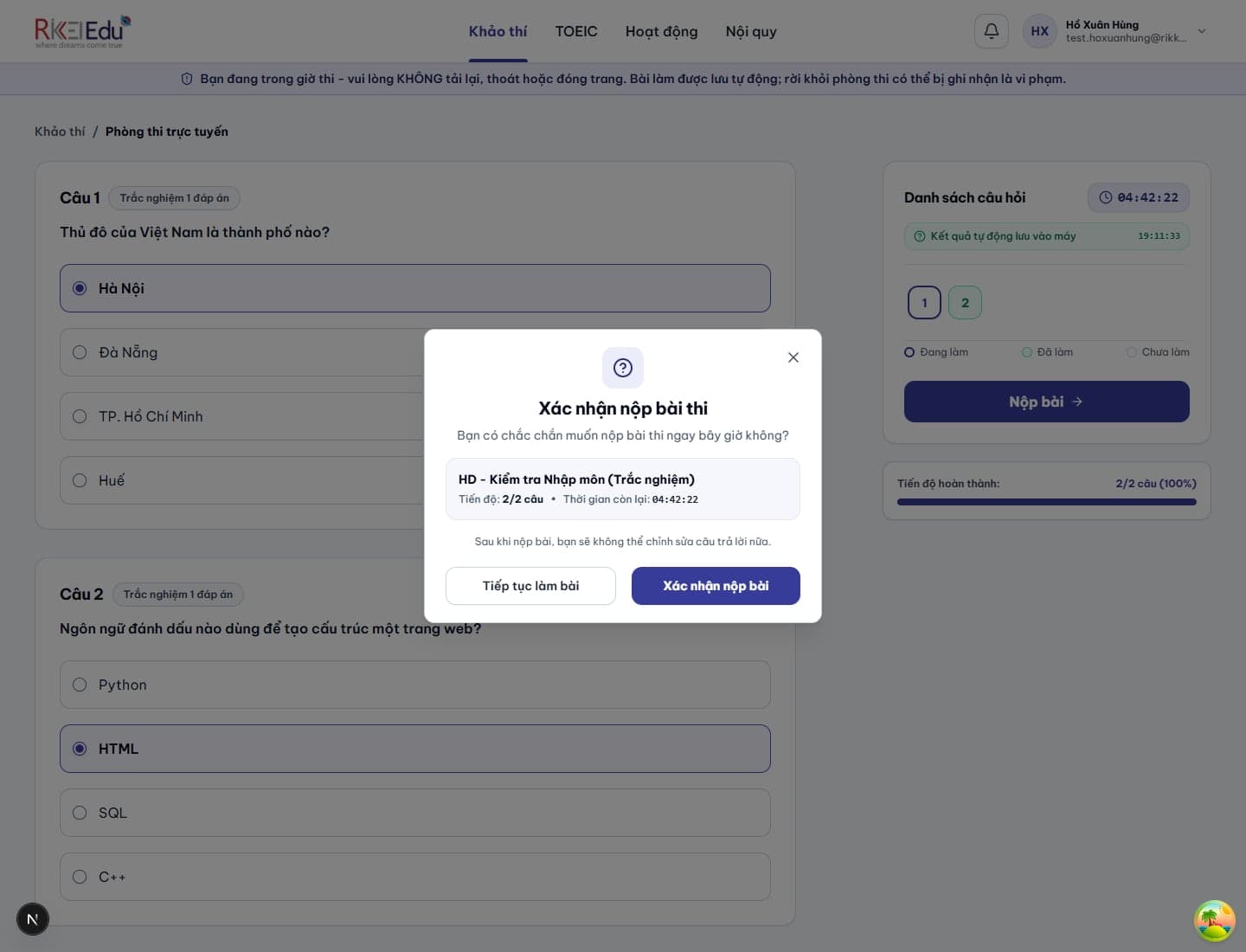This screenshot has height=952, width=1246.
Task: Click the palm tree sunset icon
Action: tap(1215, 921)
